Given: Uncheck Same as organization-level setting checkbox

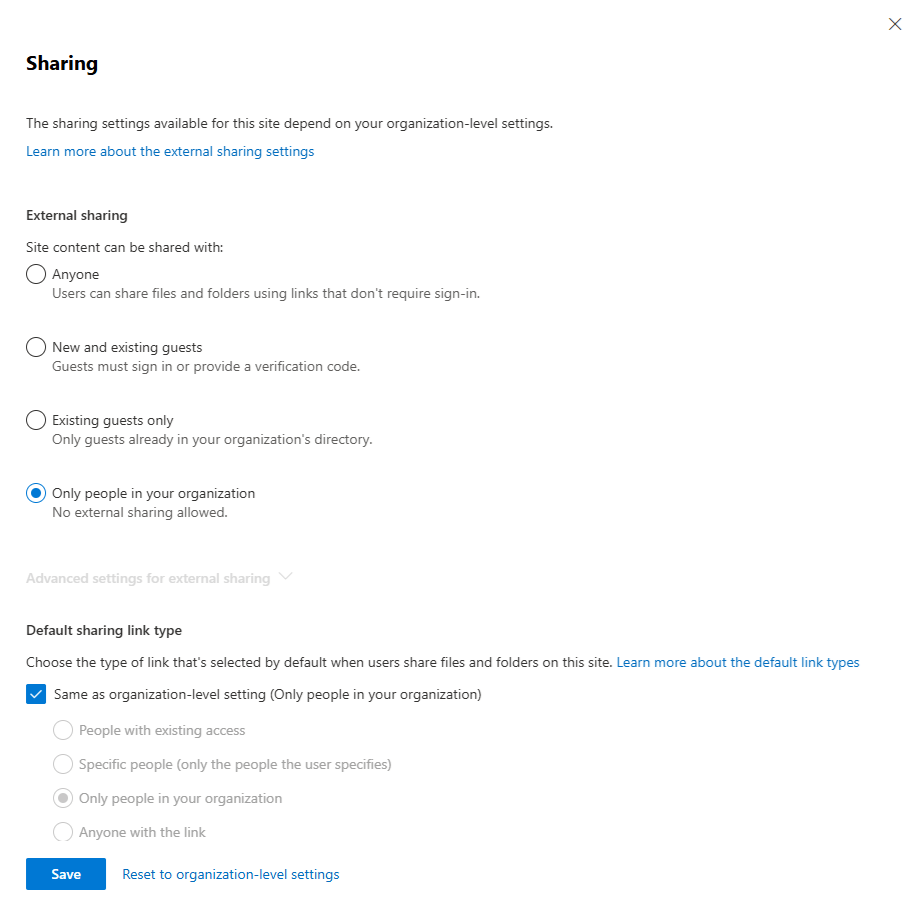Looking at the screenshot, I should (x=36, y=694).
